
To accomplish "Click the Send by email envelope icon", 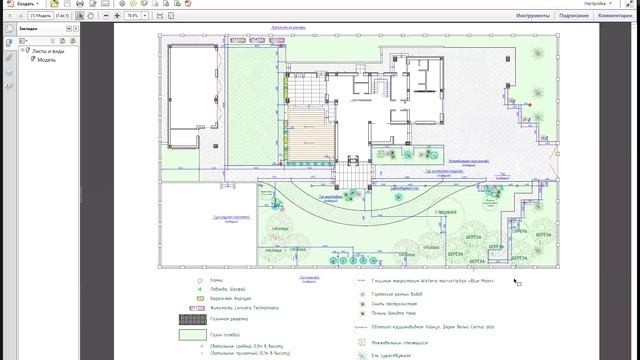I will coord(105,4).
